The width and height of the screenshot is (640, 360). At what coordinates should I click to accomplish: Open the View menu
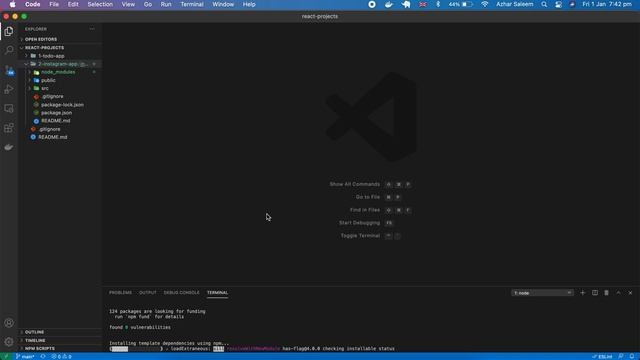[x=128, y=4]
